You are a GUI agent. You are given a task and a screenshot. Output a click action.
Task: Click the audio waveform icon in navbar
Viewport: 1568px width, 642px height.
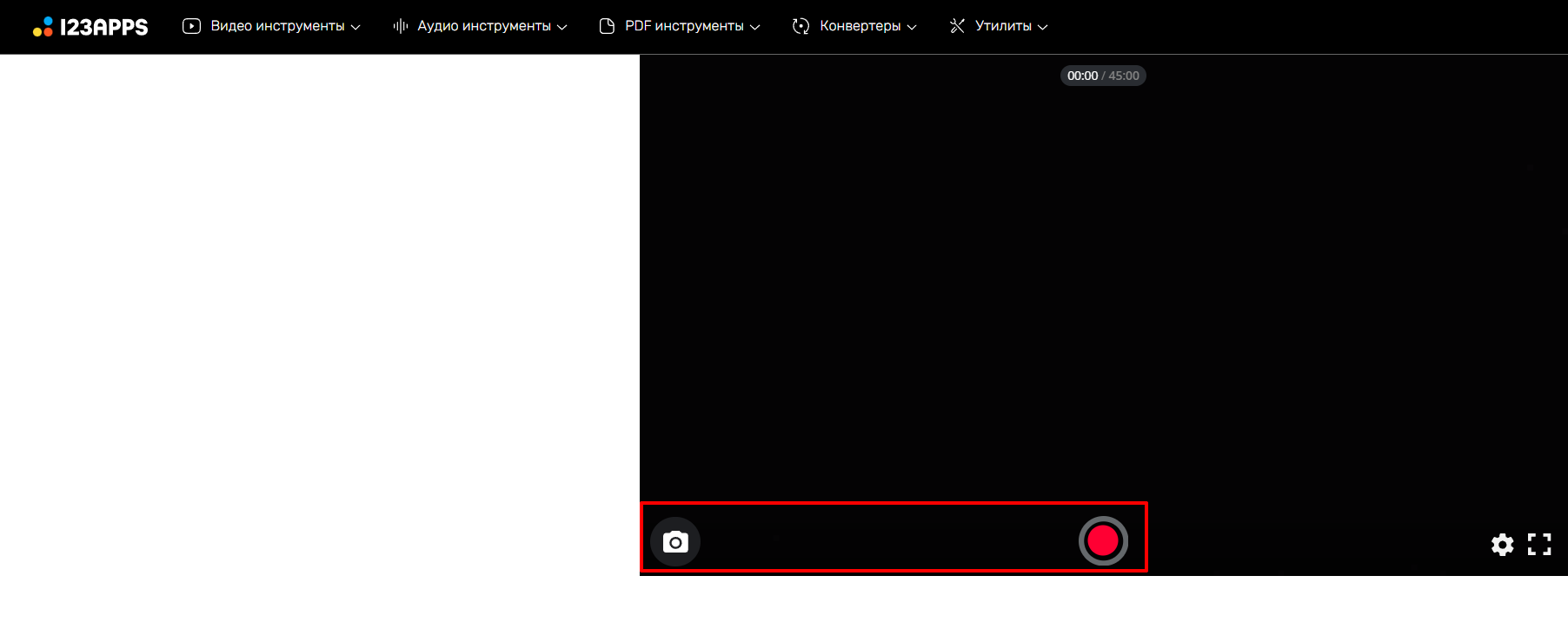point(401,26)
